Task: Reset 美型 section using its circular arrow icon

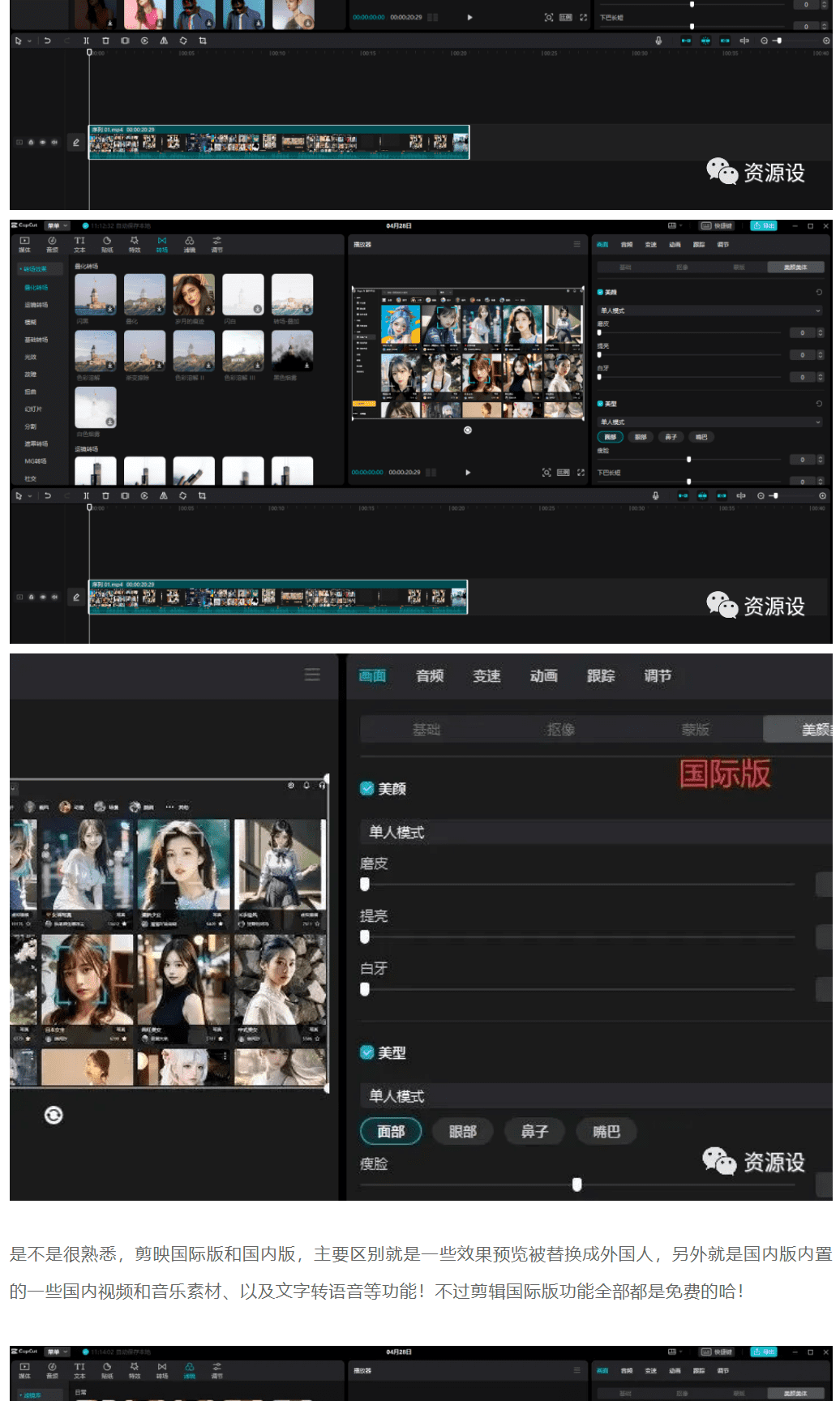Action: click(819, 403)
